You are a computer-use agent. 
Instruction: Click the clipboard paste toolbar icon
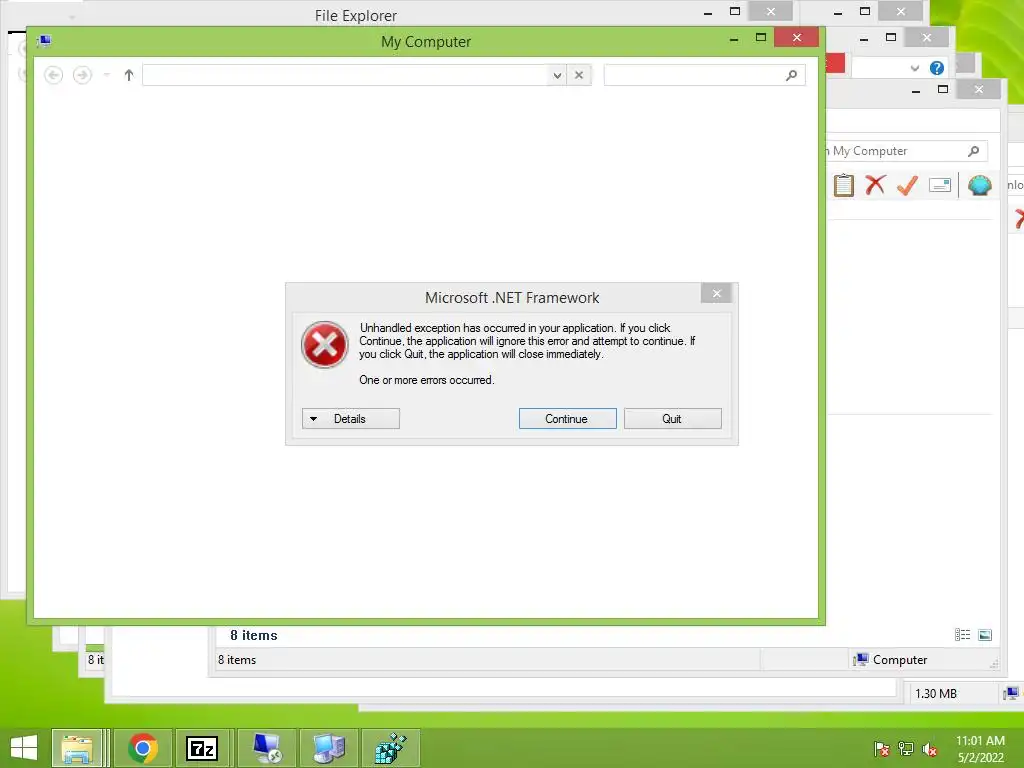pyautogui.click(x=844, y=185)
